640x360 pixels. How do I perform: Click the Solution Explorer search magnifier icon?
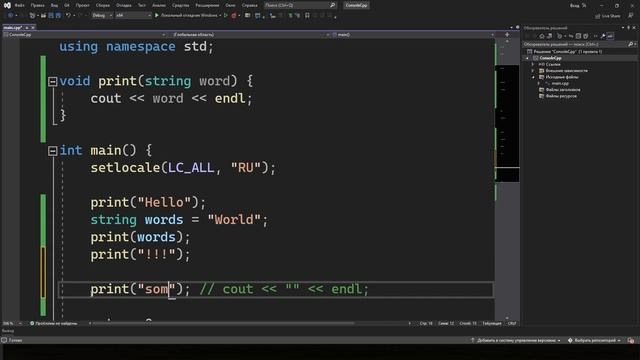click(631, 44)
